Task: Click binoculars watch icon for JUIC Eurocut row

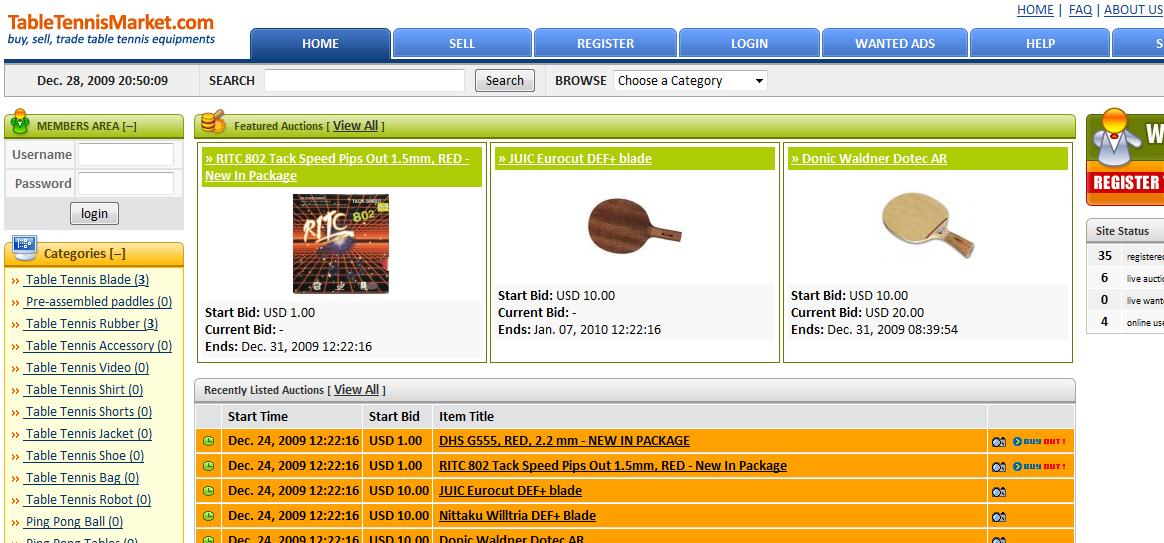Action: [x=999, y=492]
